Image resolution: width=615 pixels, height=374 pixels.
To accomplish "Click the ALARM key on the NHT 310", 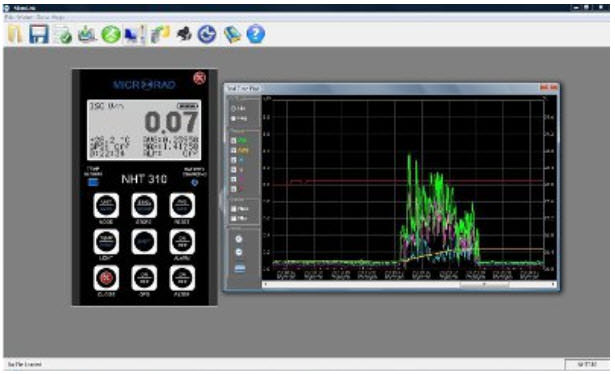I will tap(182, 242).
